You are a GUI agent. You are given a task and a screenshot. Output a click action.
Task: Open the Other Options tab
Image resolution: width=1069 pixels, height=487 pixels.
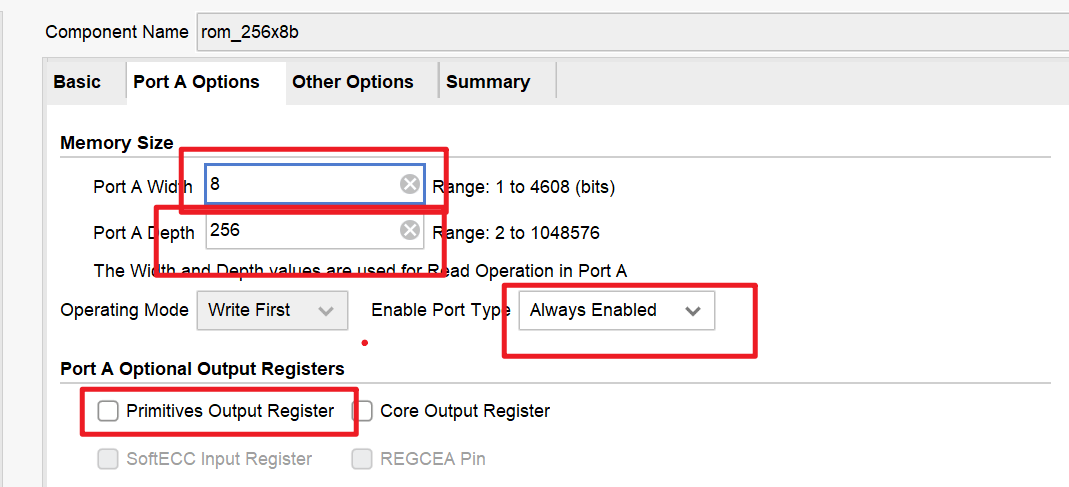[x=352, y=82]
